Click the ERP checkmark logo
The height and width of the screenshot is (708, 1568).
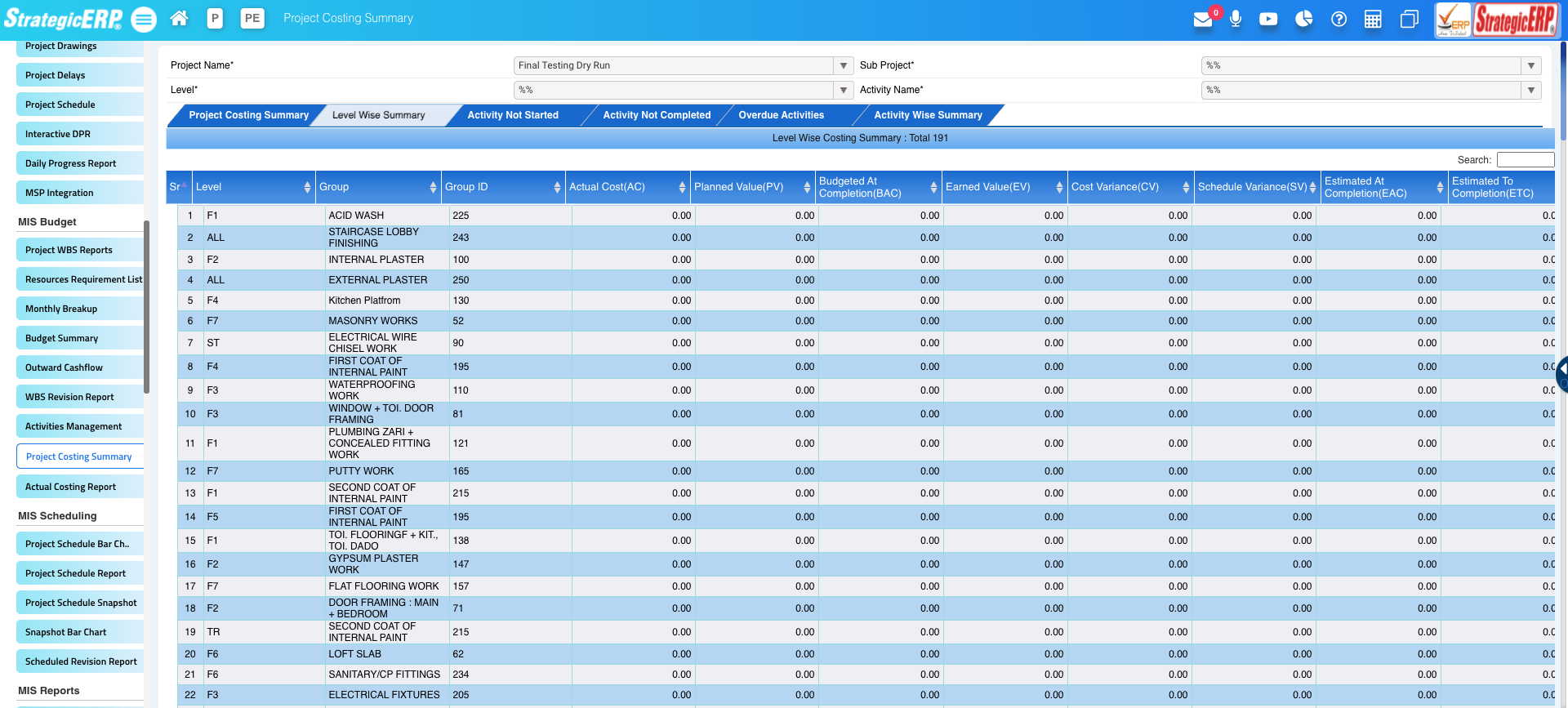pyautogui.click(x=1454, y=20)
